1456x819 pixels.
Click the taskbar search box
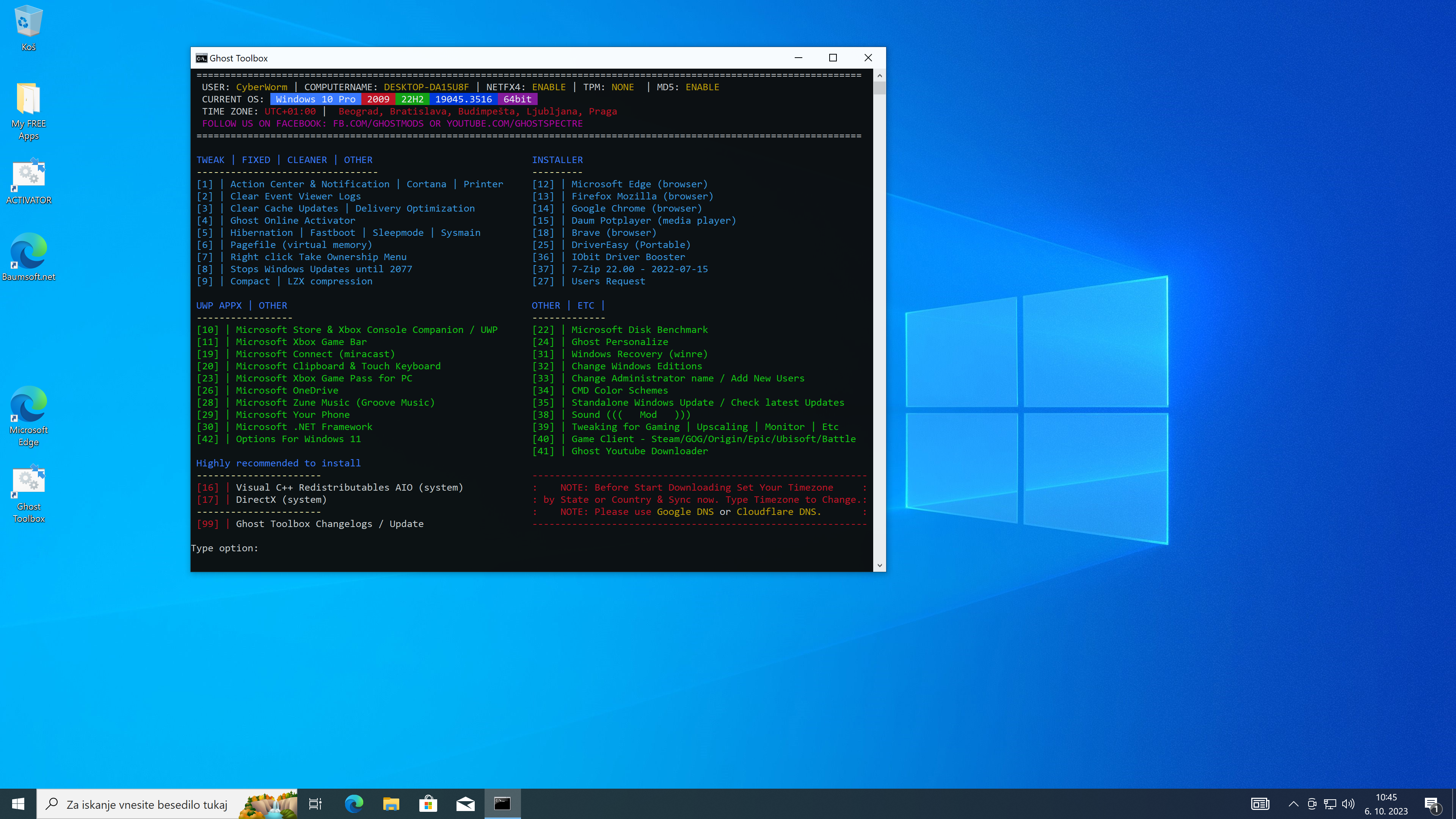tap(167, 804)
